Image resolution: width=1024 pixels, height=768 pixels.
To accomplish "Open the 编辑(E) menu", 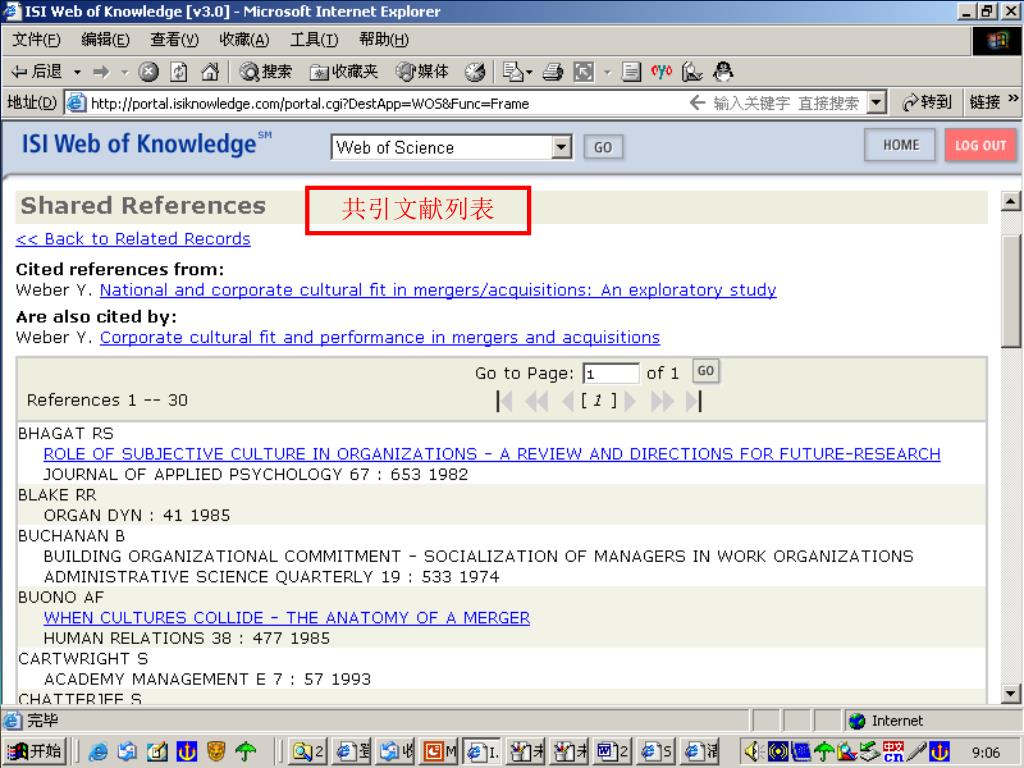I will coord(105,40).
